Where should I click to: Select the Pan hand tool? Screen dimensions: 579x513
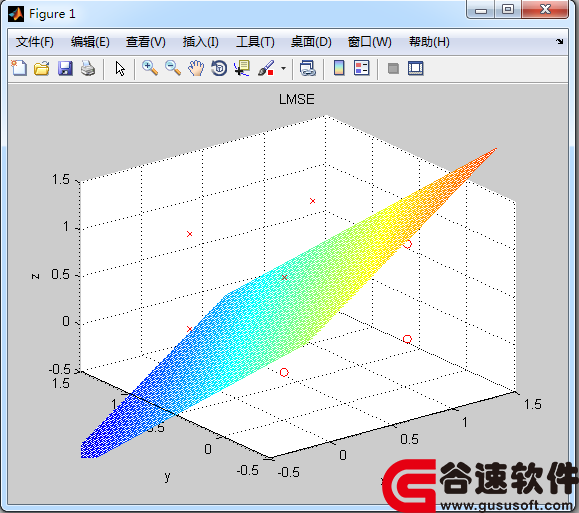click(196, 68)
